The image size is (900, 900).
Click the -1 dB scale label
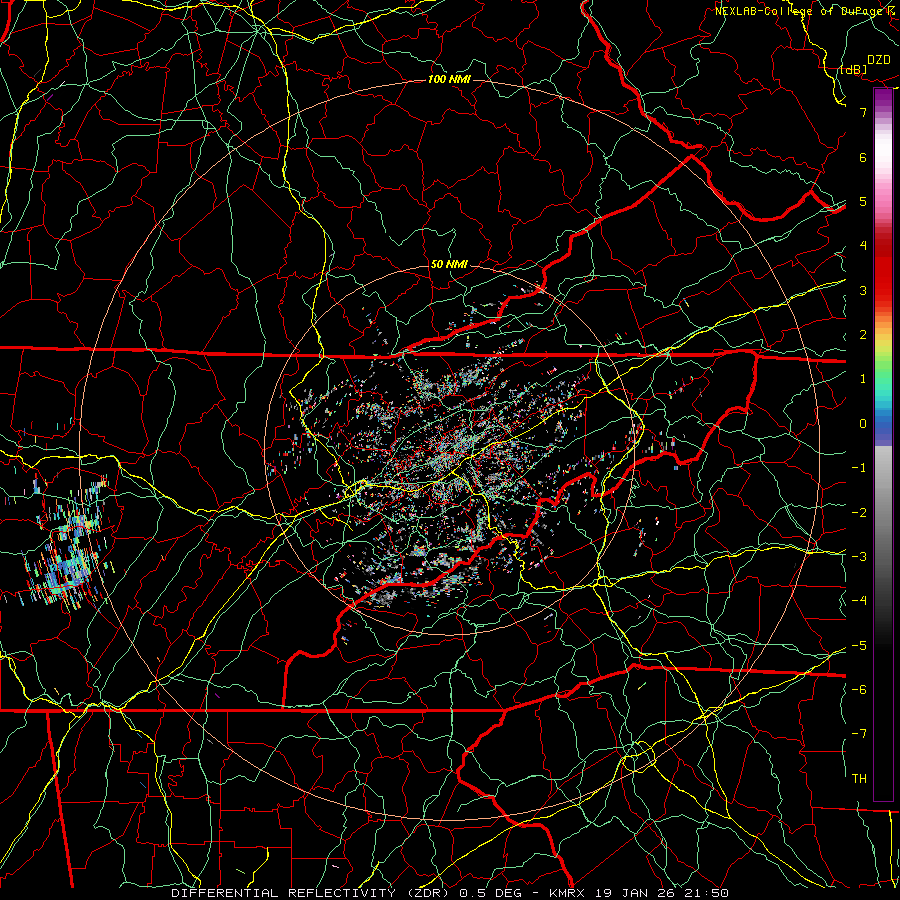pyautogui.click(x=859, y=468)
